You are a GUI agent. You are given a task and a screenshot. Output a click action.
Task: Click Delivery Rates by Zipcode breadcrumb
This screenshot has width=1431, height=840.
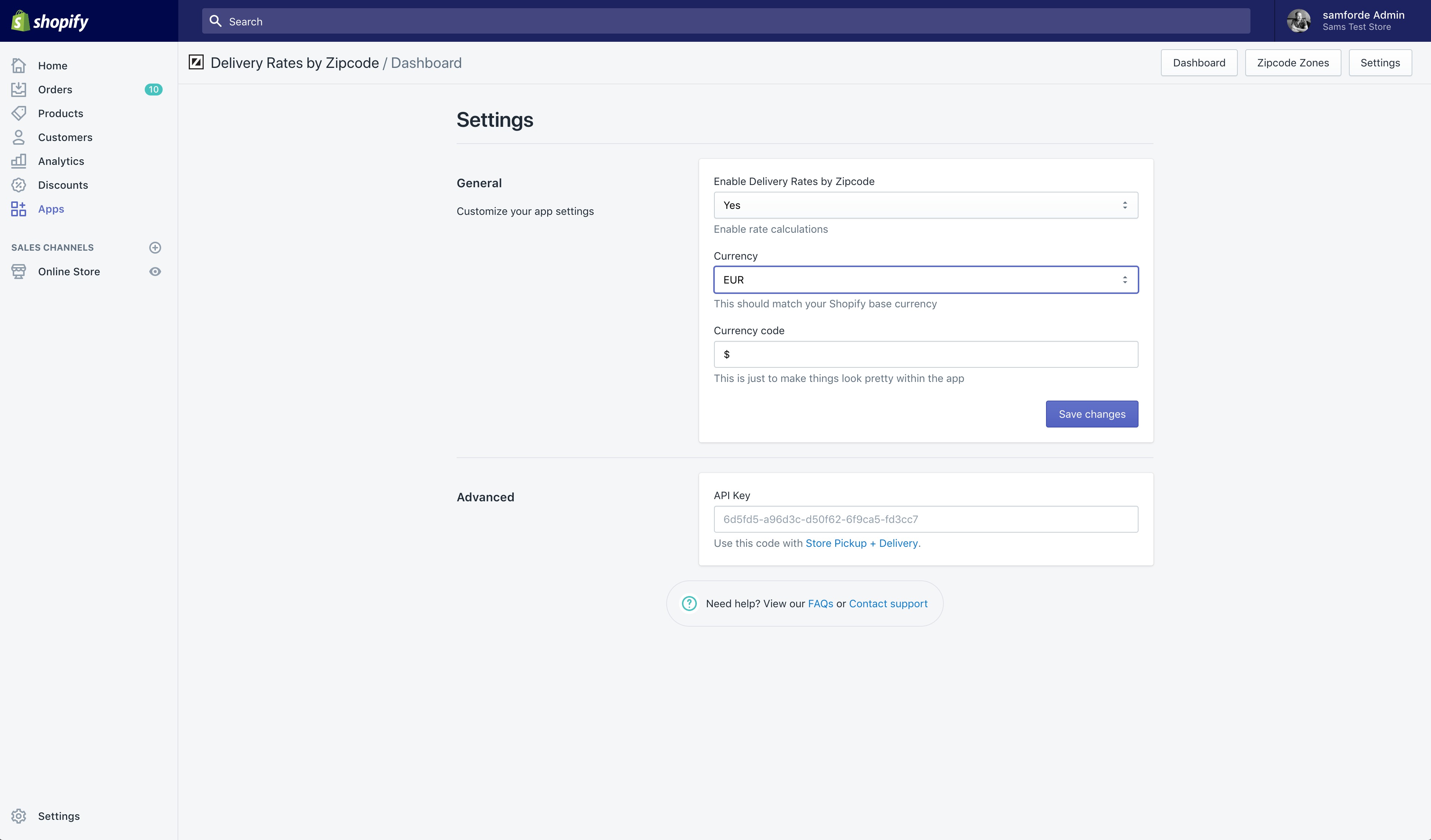[295, 62]
